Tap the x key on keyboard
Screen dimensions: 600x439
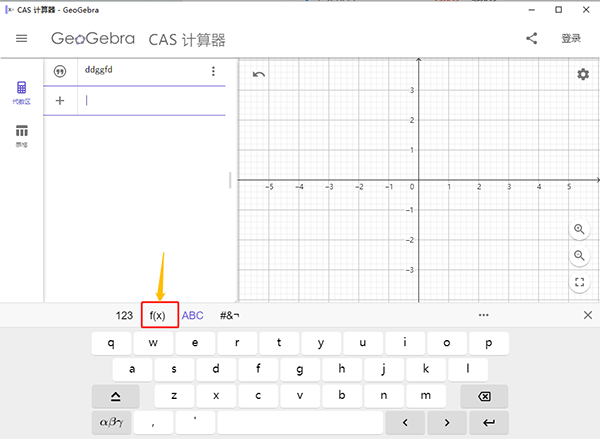[x=216, y=396]
